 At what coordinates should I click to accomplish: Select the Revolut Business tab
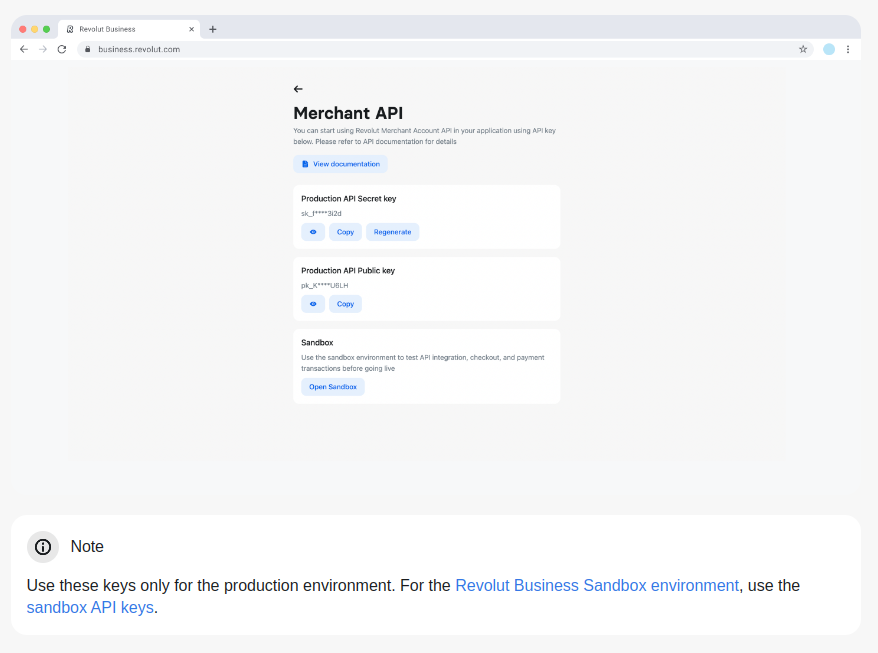[129, 29]
